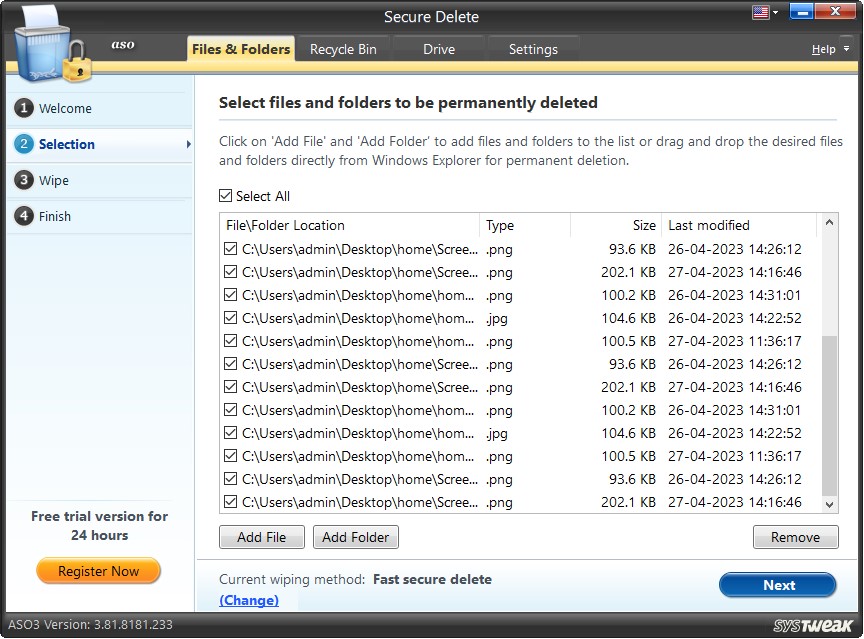Go to the Finish step in sidebar
Image resolution: width=864 pixels, height=639 pixels.
pos(55,216)
